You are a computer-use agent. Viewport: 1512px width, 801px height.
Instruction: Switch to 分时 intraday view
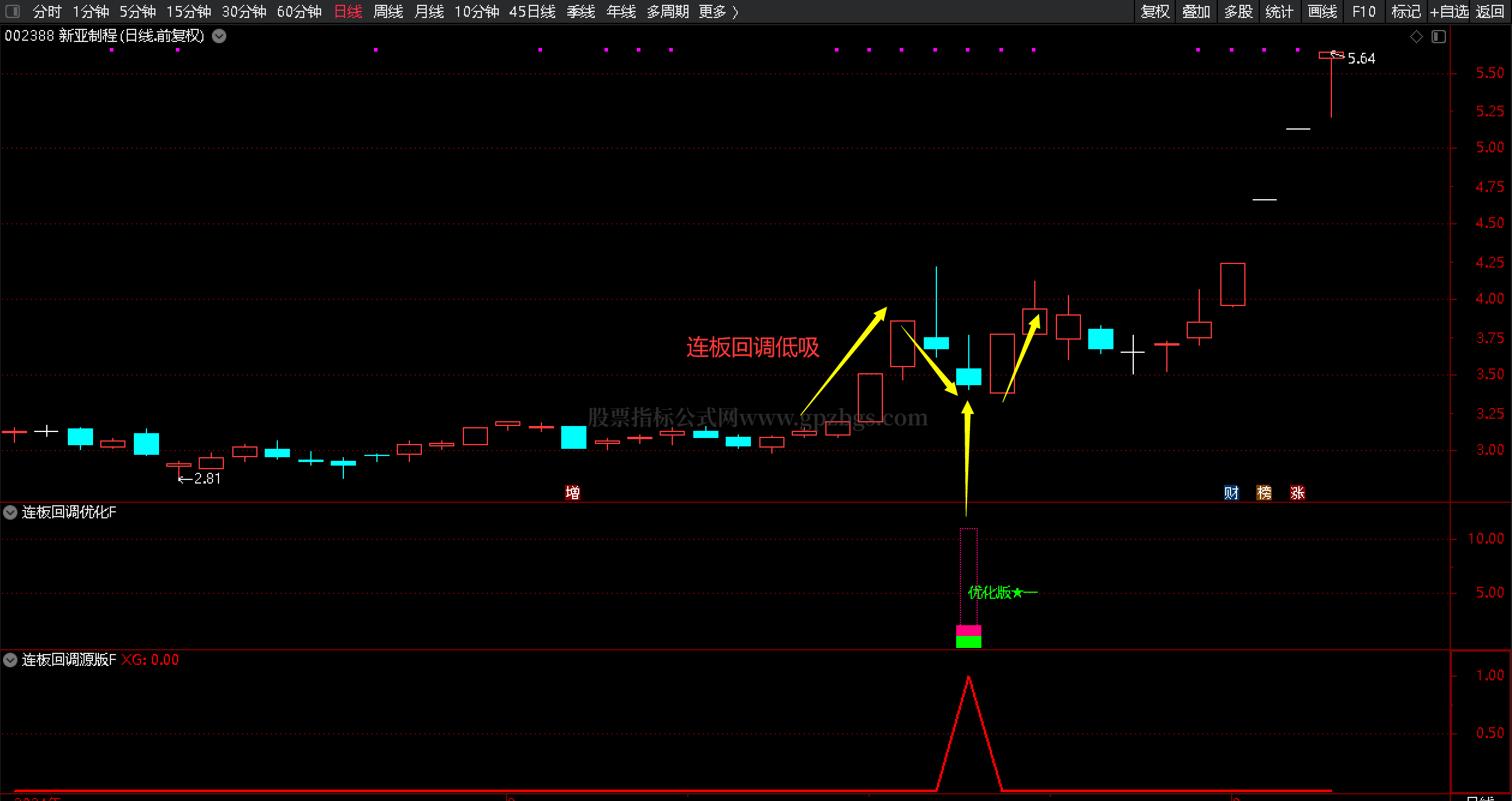tap(47, 11)
